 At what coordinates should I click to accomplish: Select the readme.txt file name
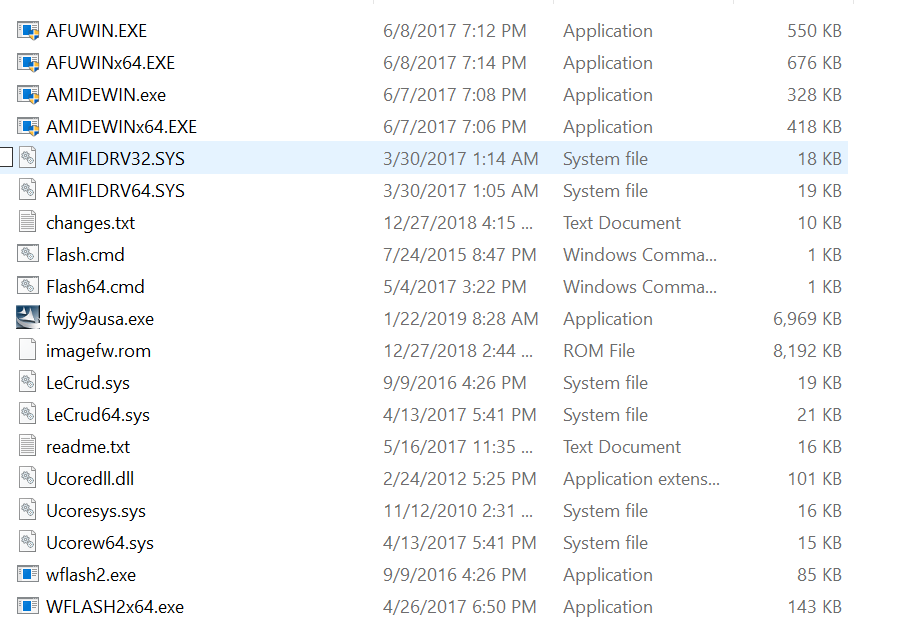[88, 447]
